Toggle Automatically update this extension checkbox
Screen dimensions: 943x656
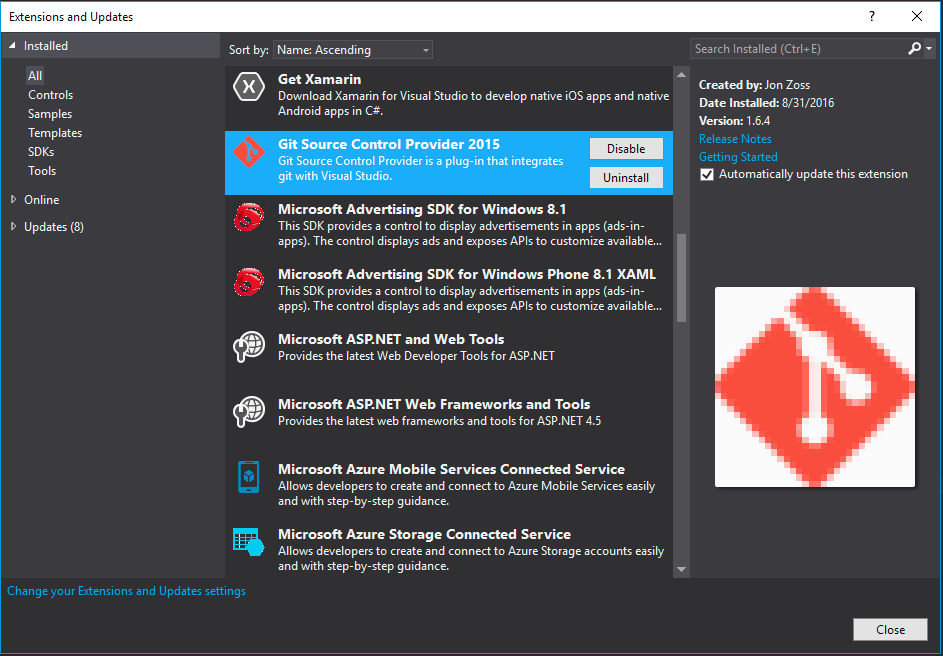point(707,174)
